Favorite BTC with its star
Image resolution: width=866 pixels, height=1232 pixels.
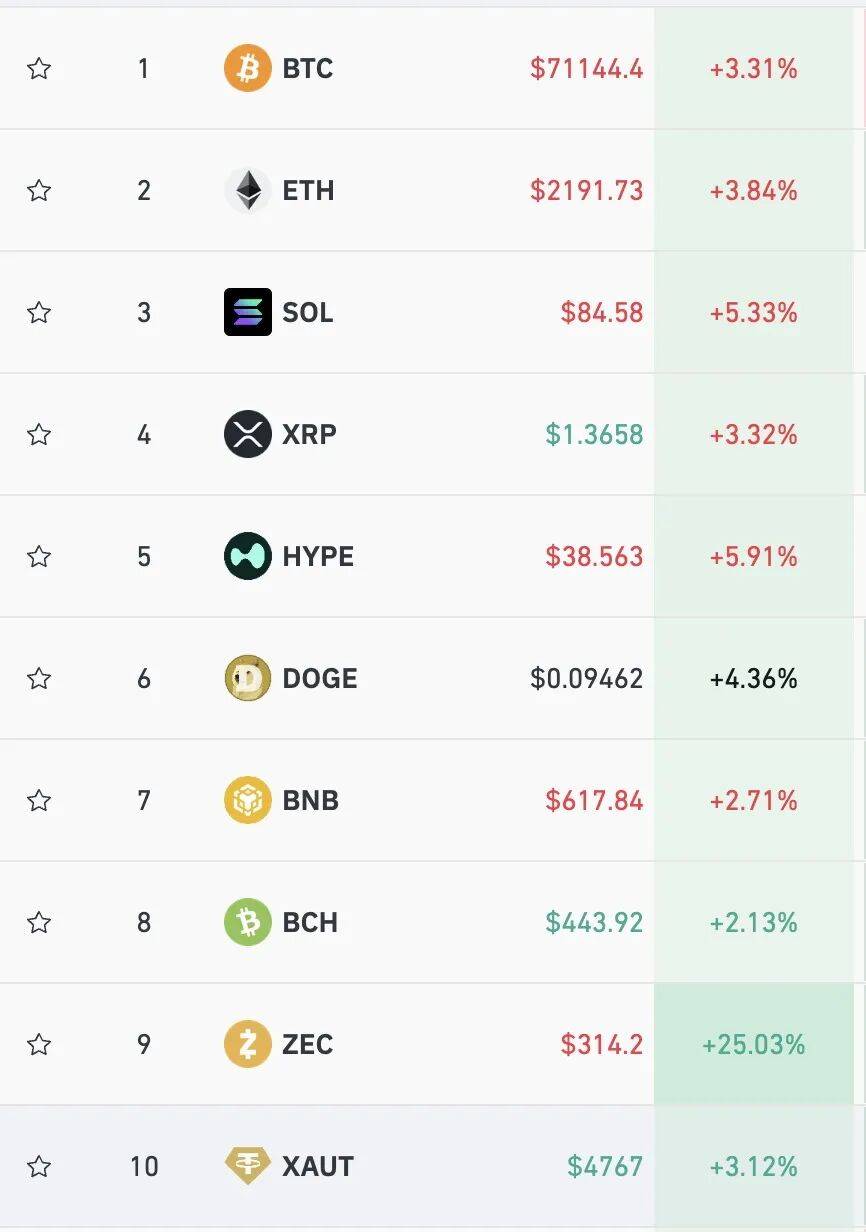39,69
